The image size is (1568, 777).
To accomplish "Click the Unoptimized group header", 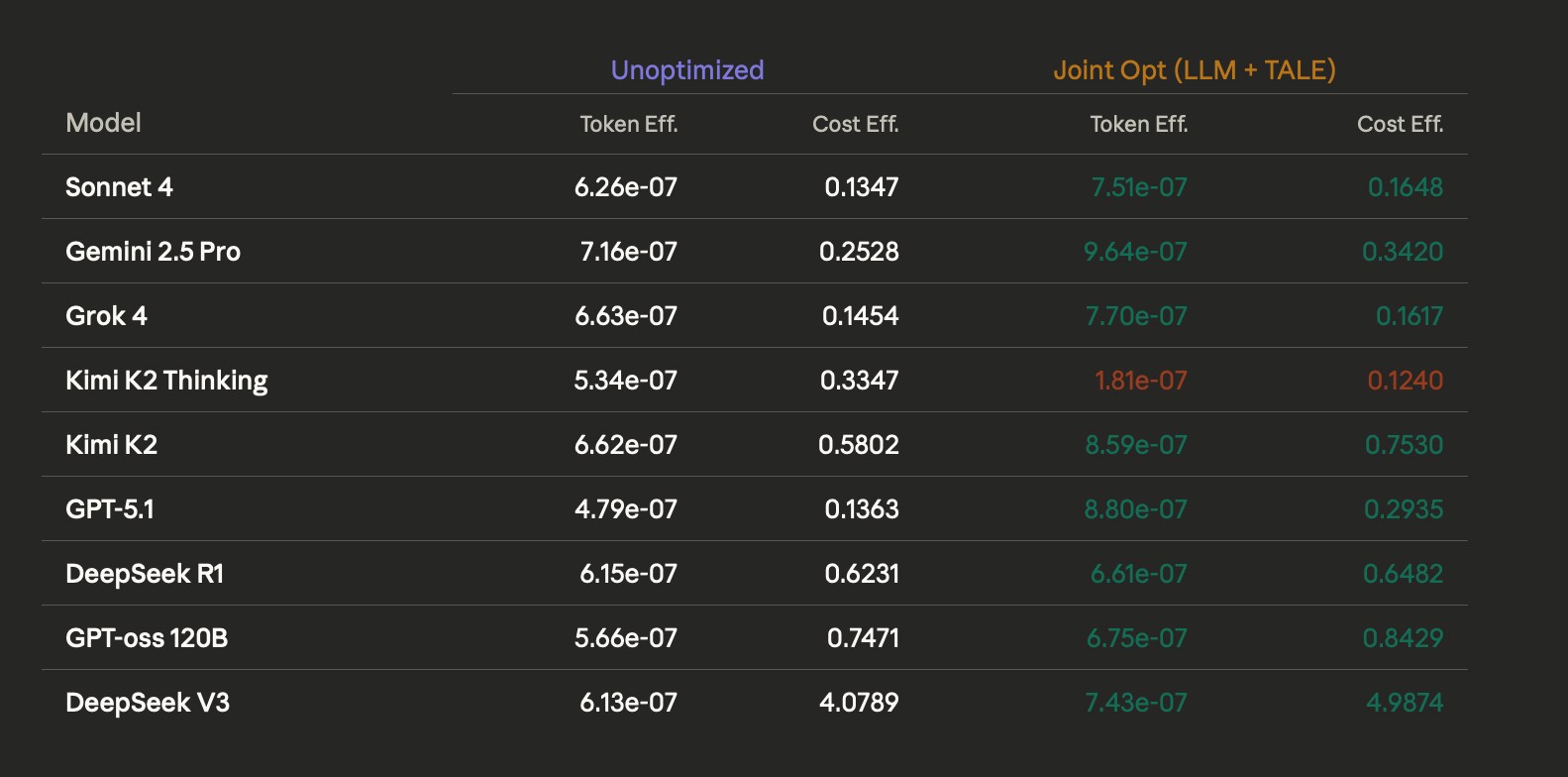I will click(687, 70).
